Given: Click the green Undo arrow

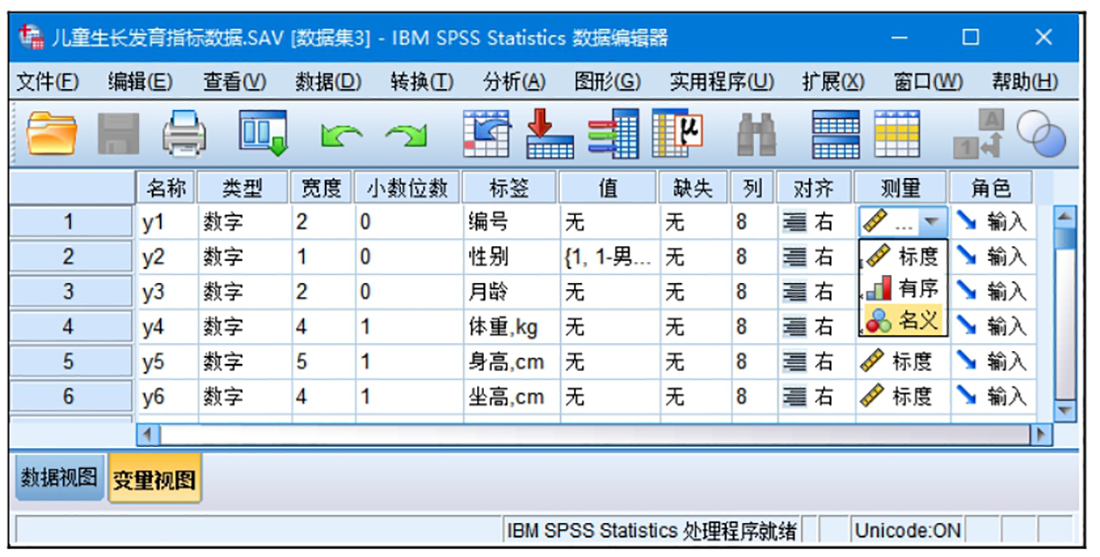Looking at the screenshot, I should point(341,135).
